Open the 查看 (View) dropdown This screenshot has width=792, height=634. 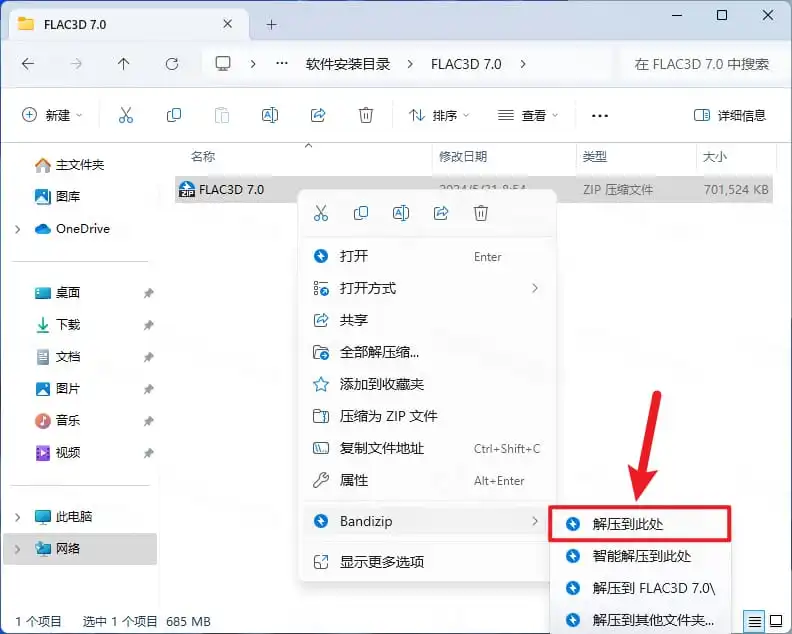(528, 115)
